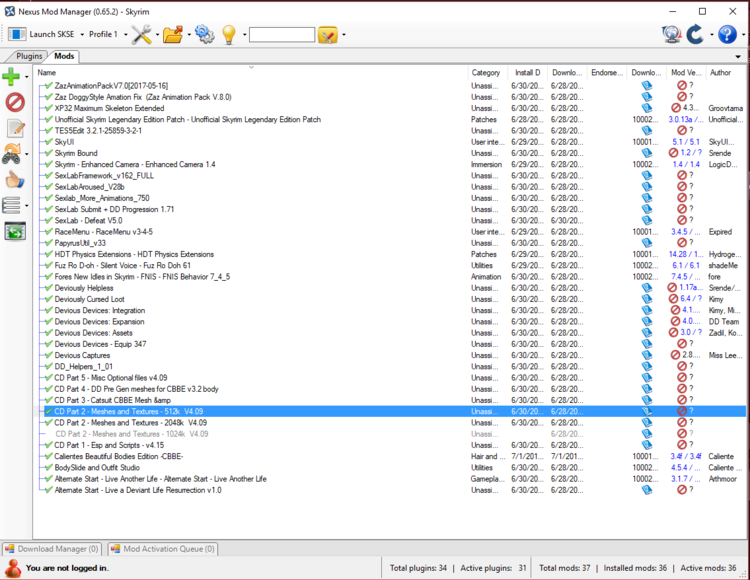Image resolution: width=750 pixels, height=580 pixels.
Task: Click the green export screen icon in sidebar
Action: 15,231
